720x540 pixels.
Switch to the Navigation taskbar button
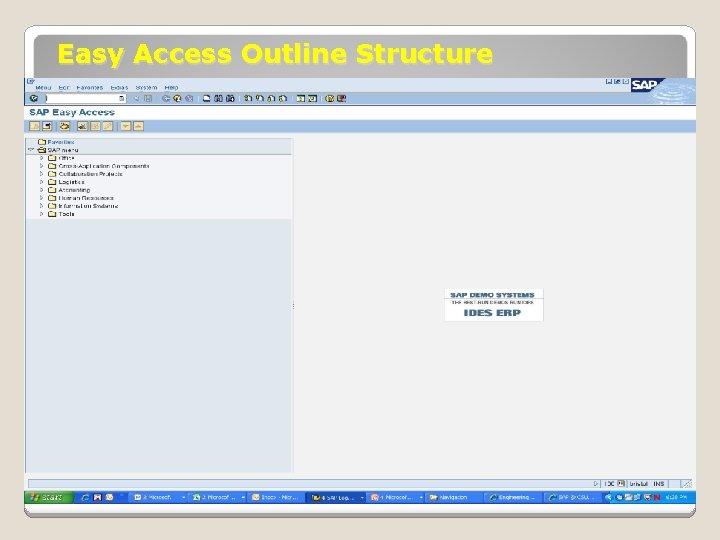tap(453, 497)
